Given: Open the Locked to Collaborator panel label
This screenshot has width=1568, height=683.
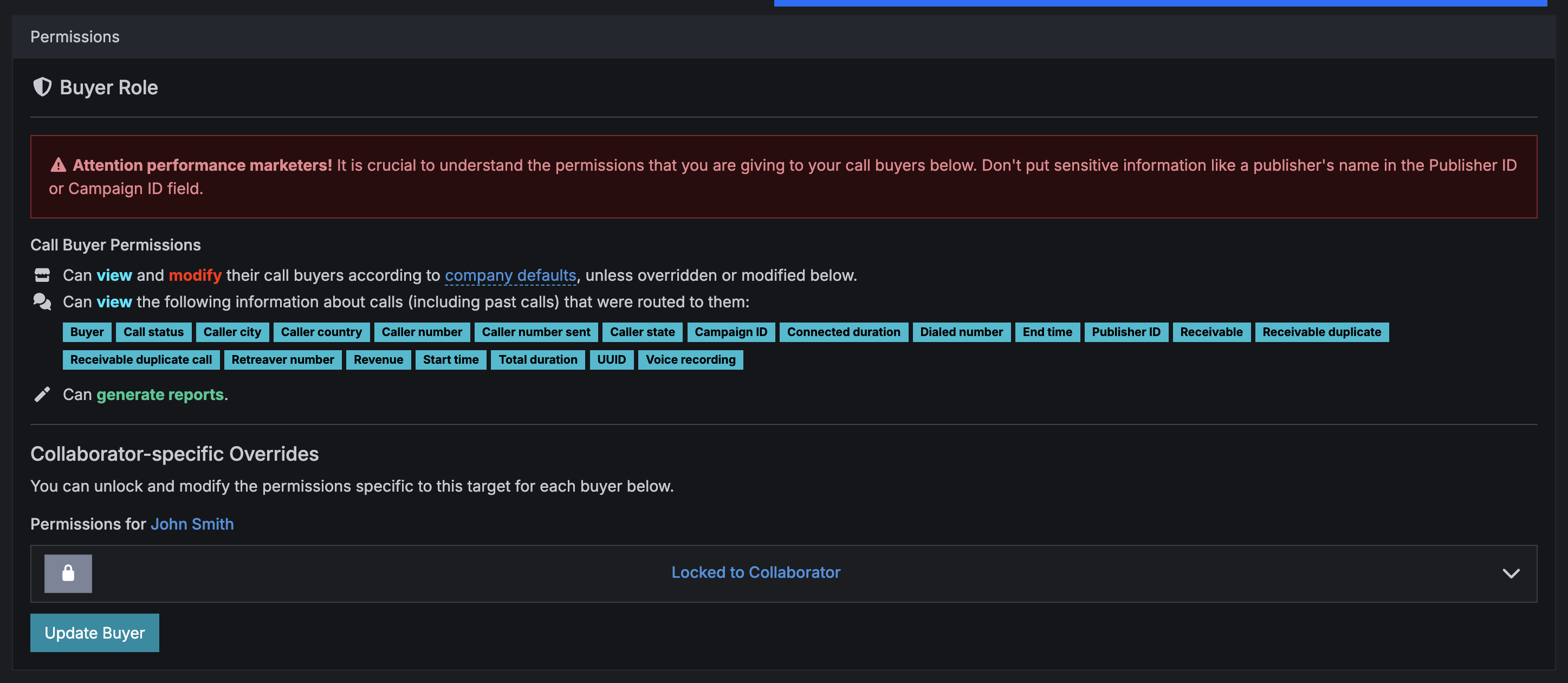Looking at the screenshot, I should (755, 572).
